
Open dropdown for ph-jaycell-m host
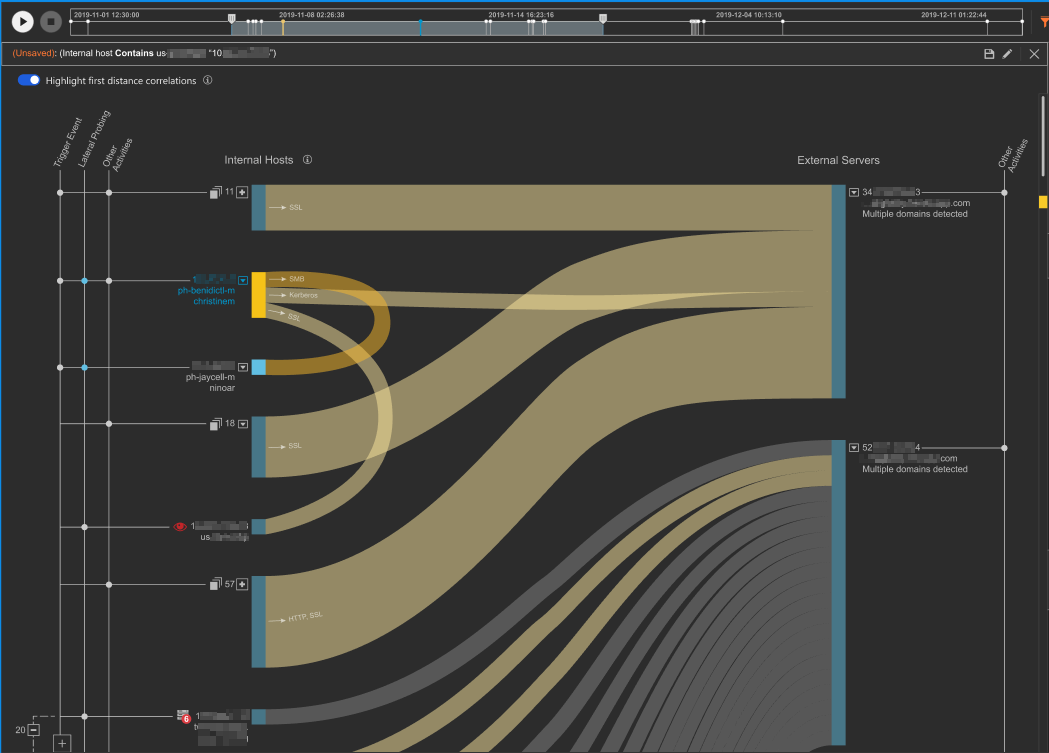click(x=243, y=368)
